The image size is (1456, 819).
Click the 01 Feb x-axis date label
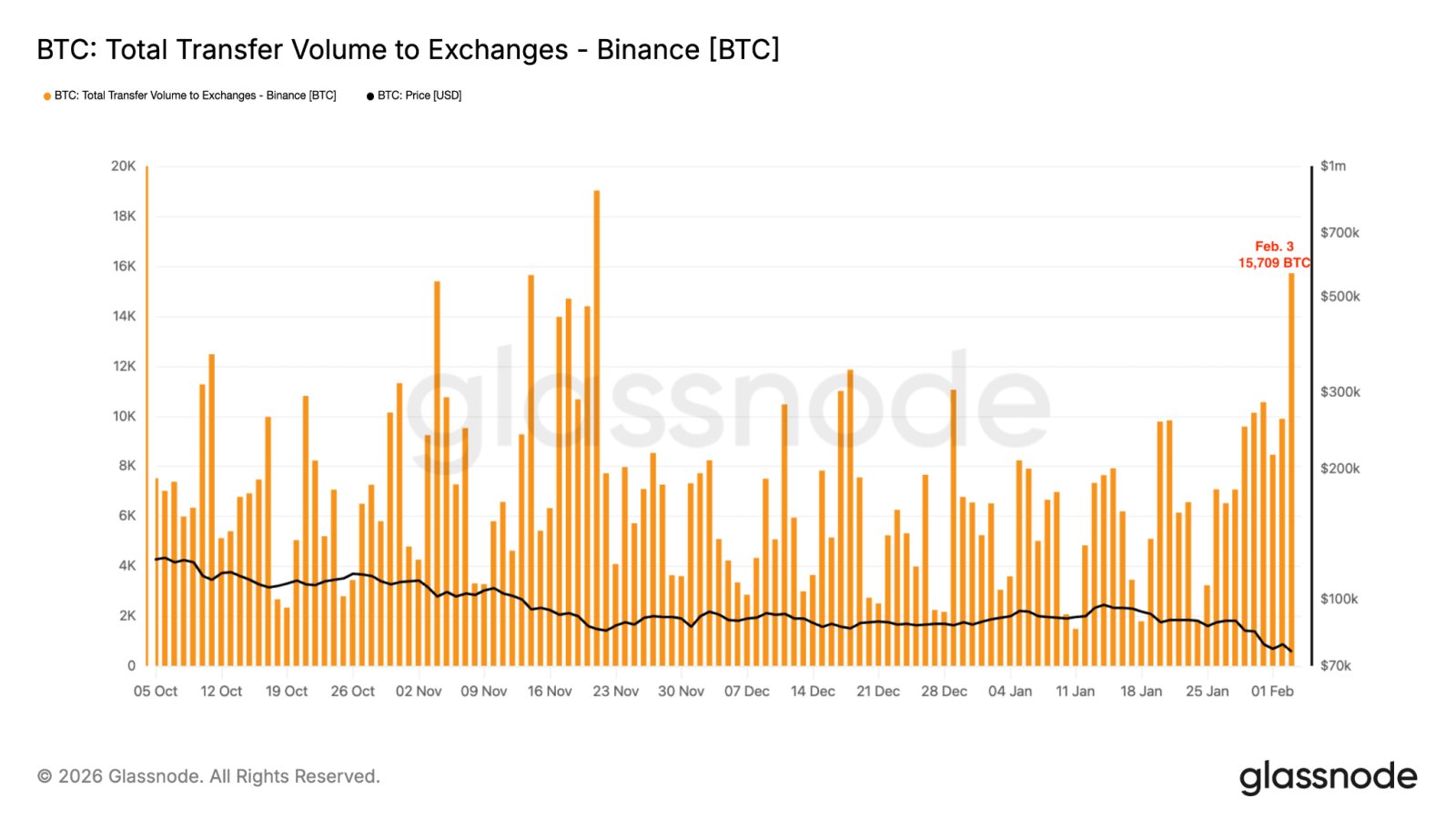1272,692
